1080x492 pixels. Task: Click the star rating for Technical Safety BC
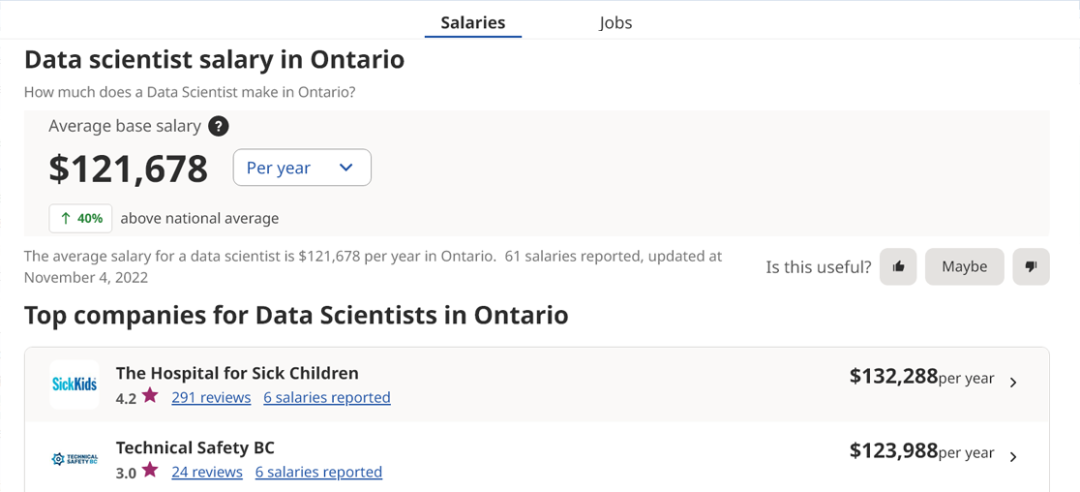click(x=150, y=471)
